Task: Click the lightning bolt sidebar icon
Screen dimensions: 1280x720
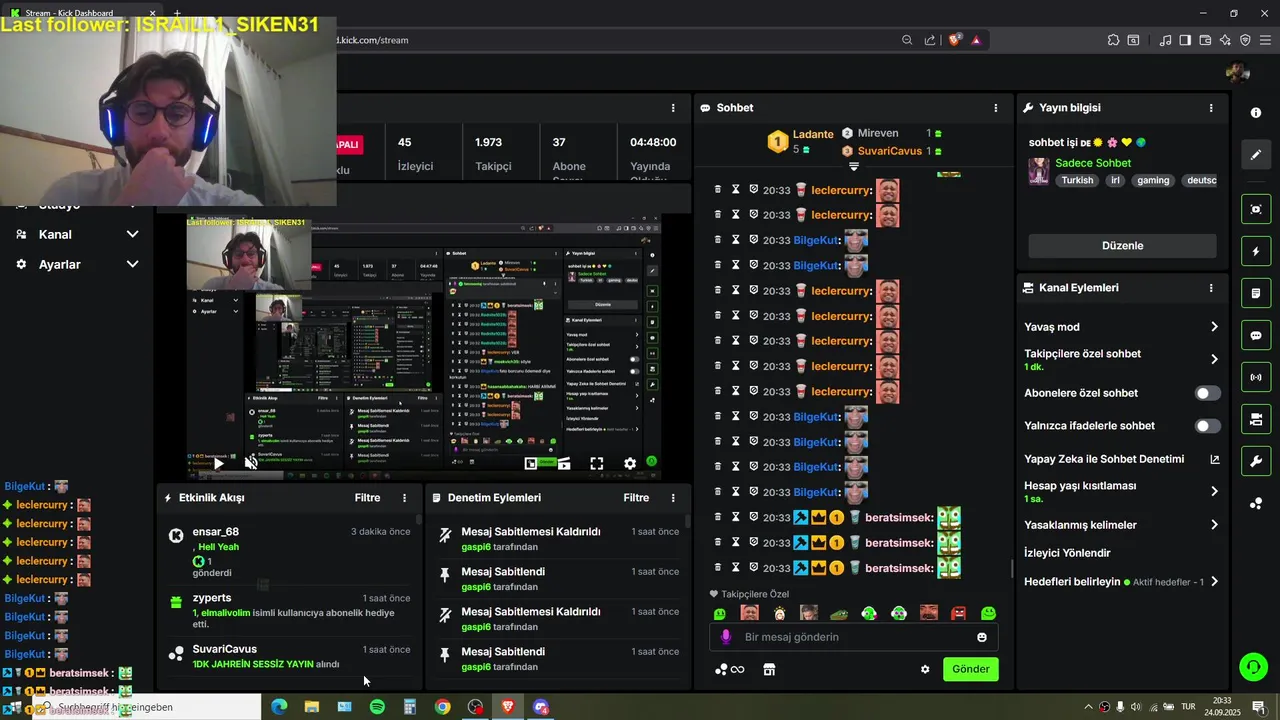Action: point(1256,251)
